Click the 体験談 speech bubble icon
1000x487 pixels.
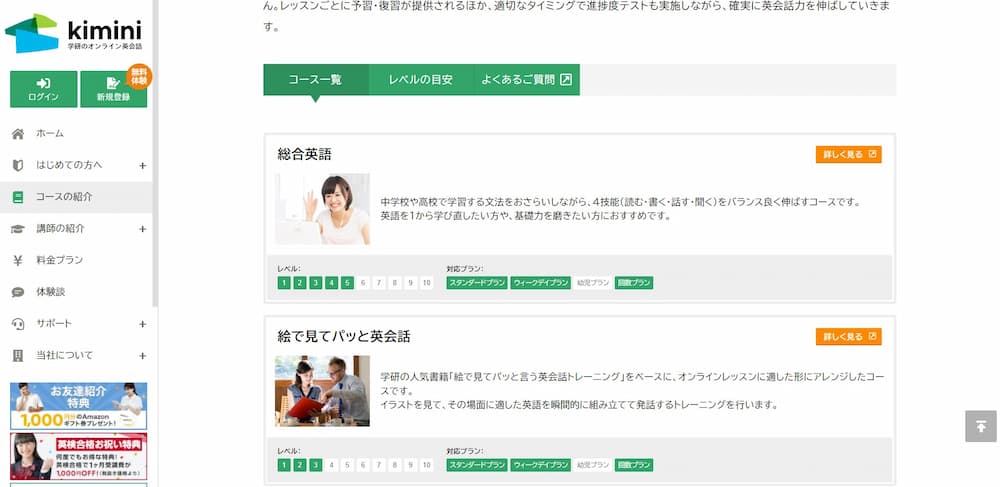point(18,292)
